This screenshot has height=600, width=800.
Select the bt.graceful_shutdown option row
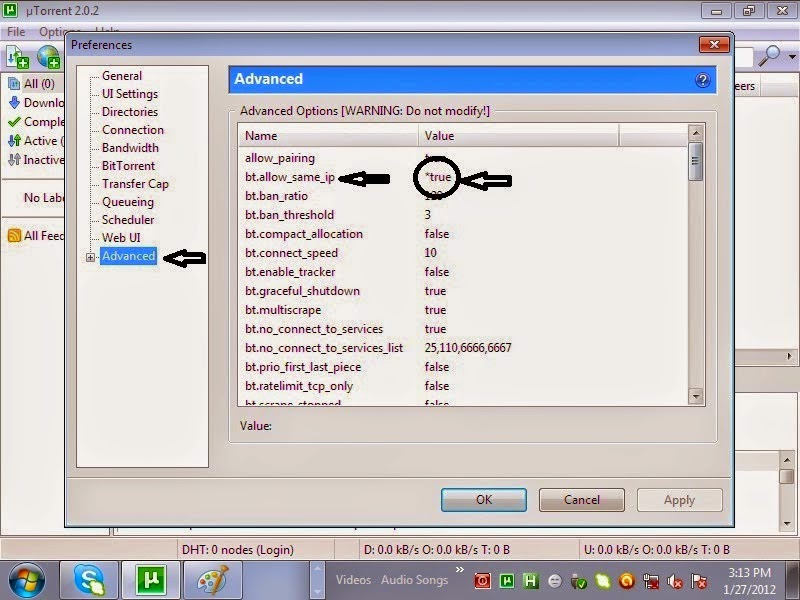[463, 291]
